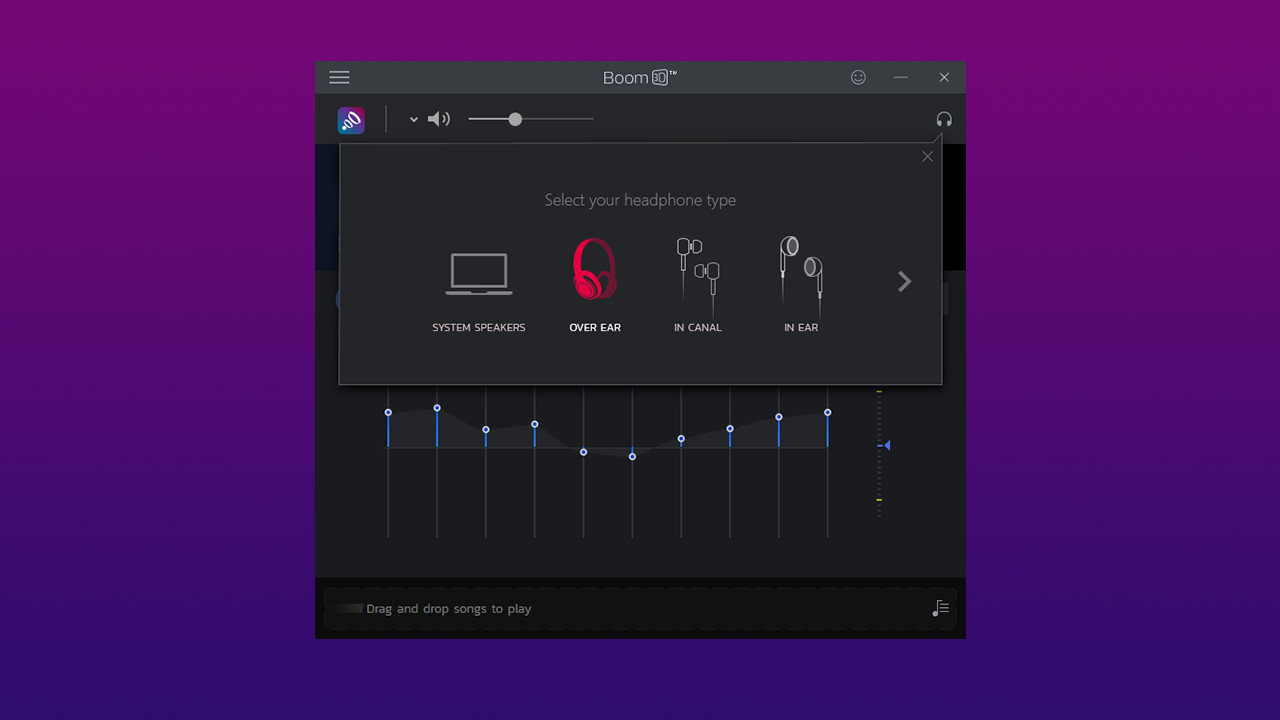Mute audio with the speaker icon
Viewport: 1280px width, 720px height.
(x=438, y=119)
